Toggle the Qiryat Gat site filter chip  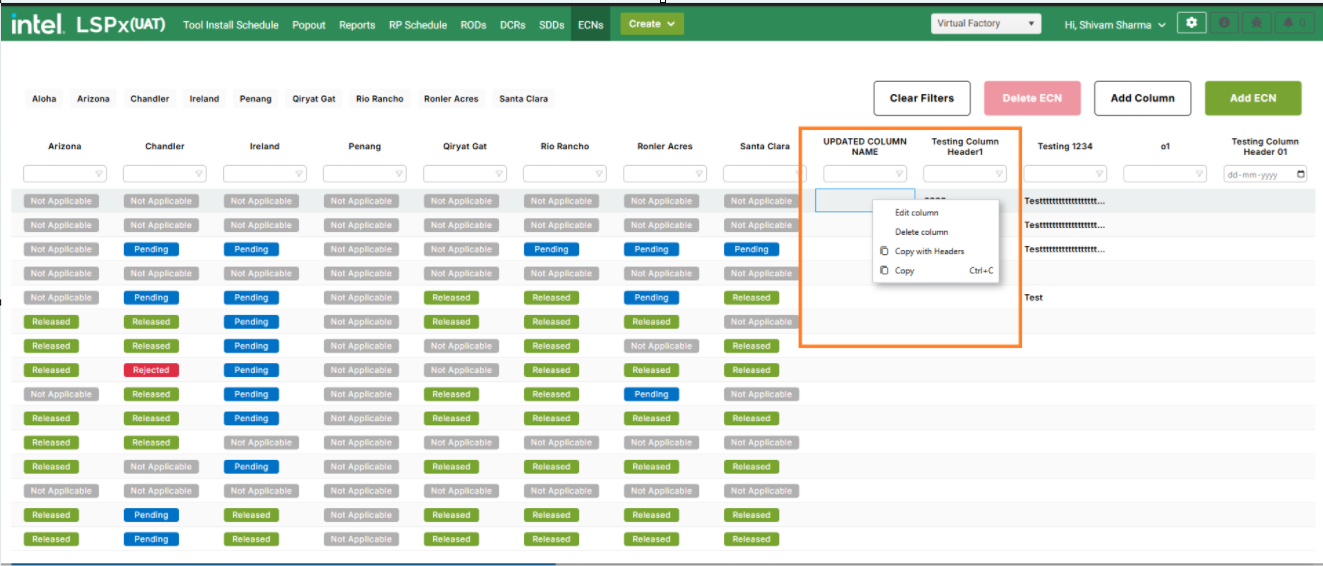coord(313,99)
